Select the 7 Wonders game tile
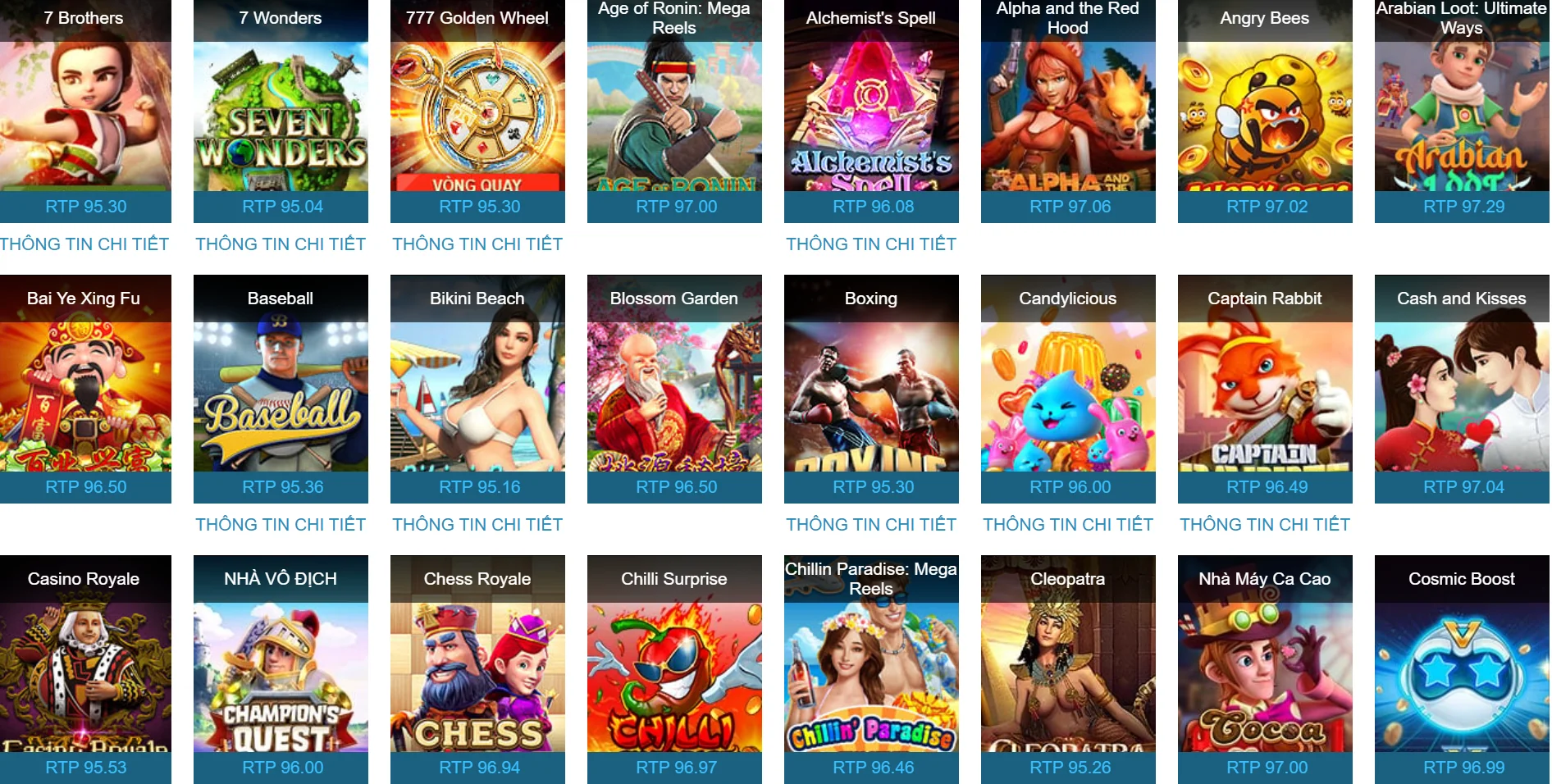Viewport: 1552px width, 784px height. (281, 111)
